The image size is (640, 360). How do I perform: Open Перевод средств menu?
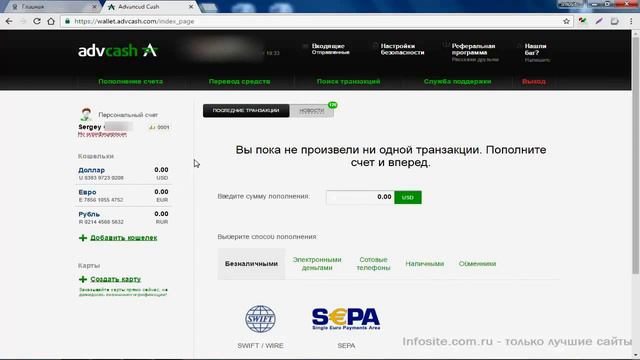click(240, 82)
